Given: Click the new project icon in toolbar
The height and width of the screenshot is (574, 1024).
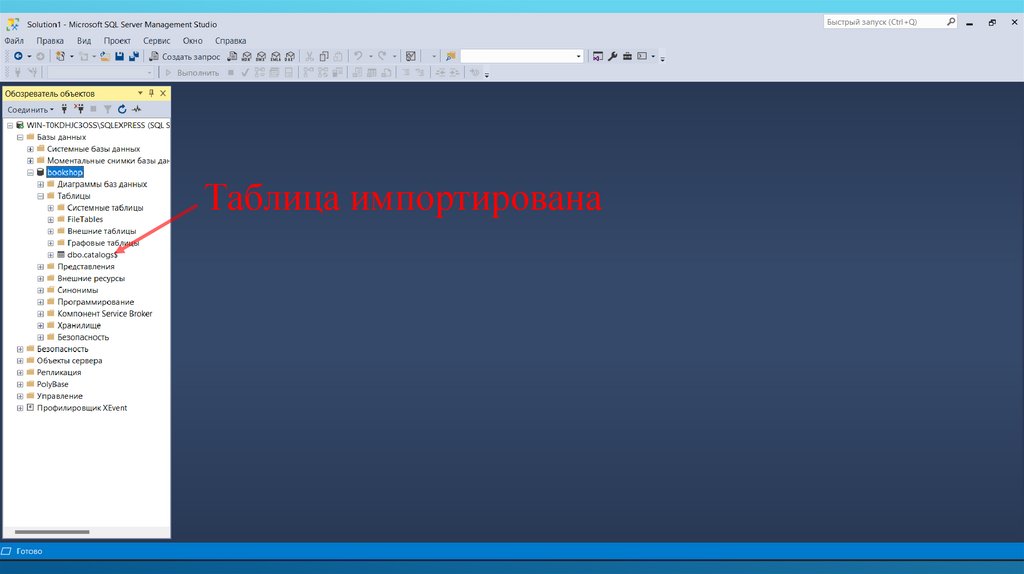Looking at the screenshot, I should pos(60,56).
